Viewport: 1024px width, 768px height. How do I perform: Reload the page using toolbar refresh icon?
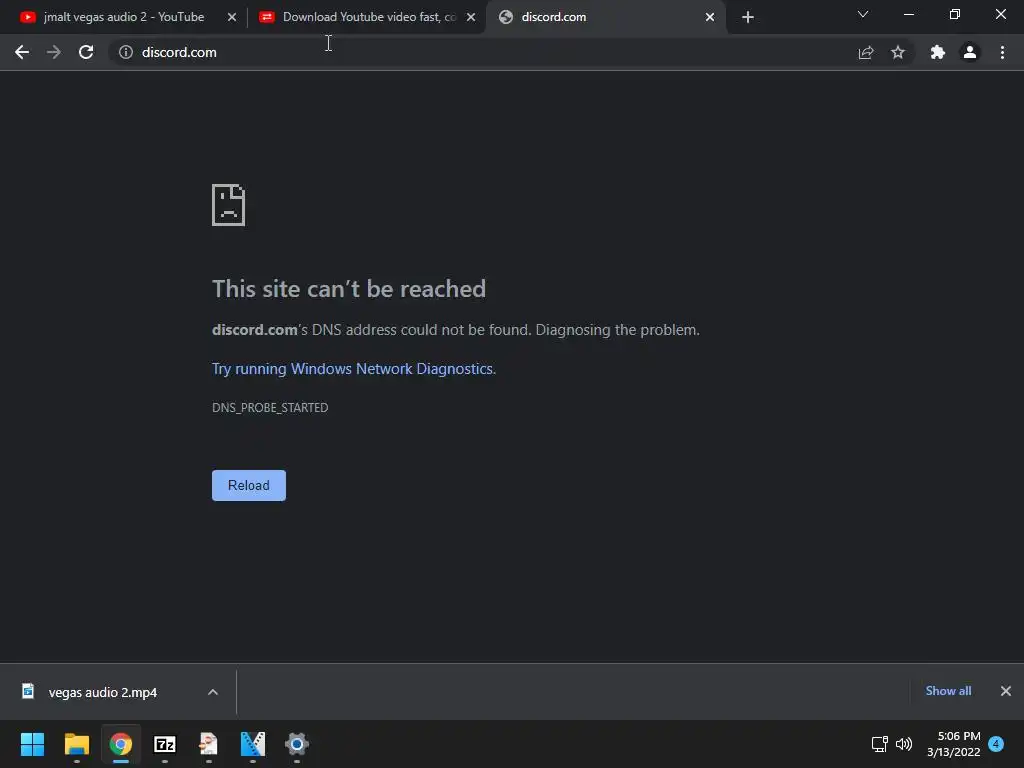[x=86, y=52]
